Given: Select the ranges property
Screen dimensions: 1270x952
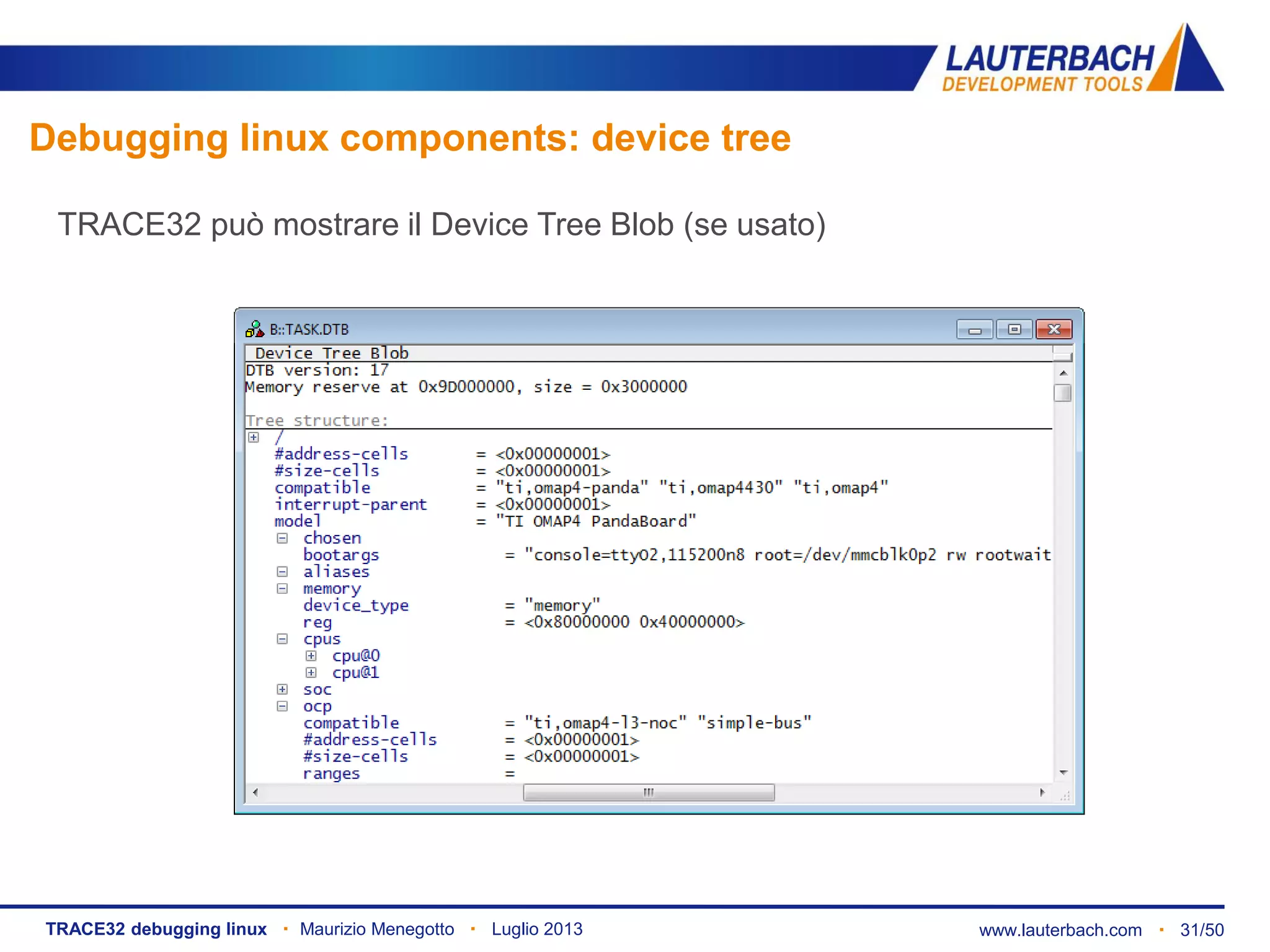Looking at the screenshot, I should point(331,773).
